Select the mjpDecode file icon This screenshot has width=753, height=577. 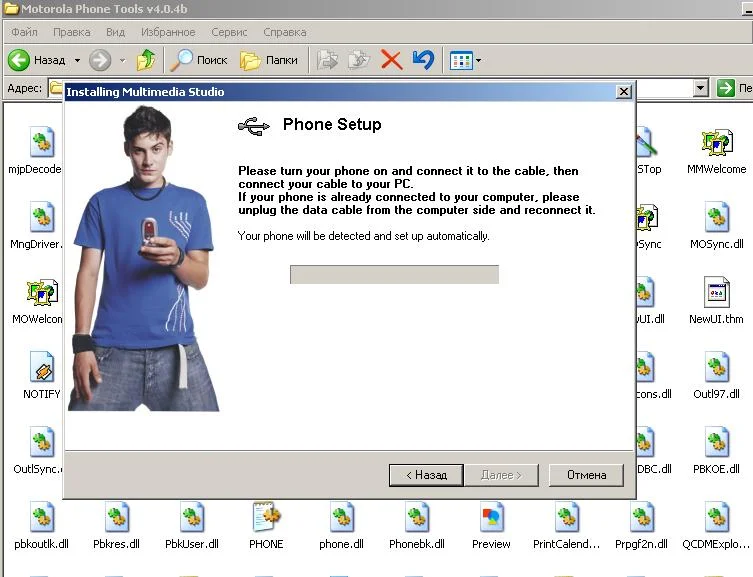(42, 142)
